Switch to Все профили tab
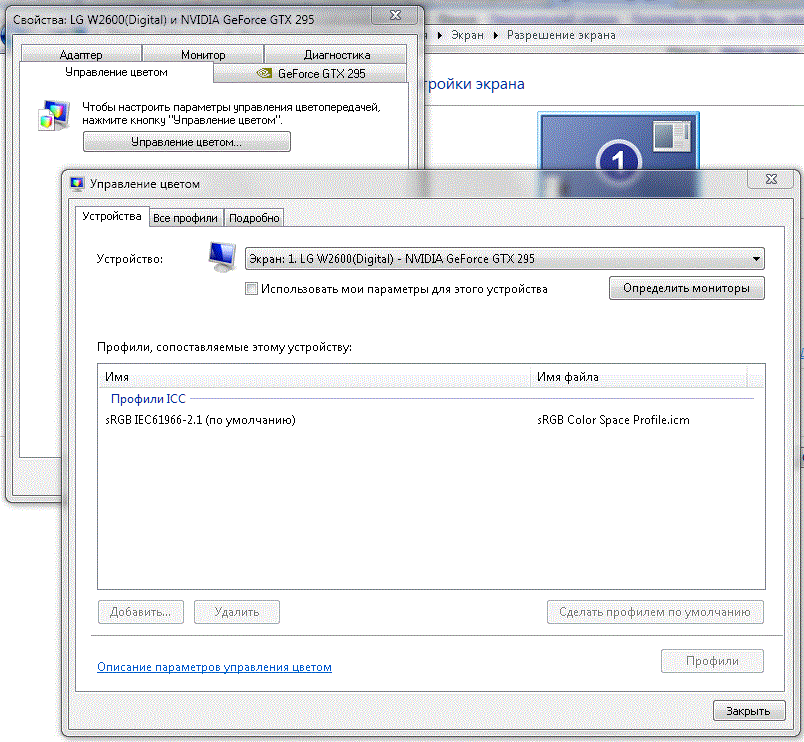804x742 pixels. (185, 218)
